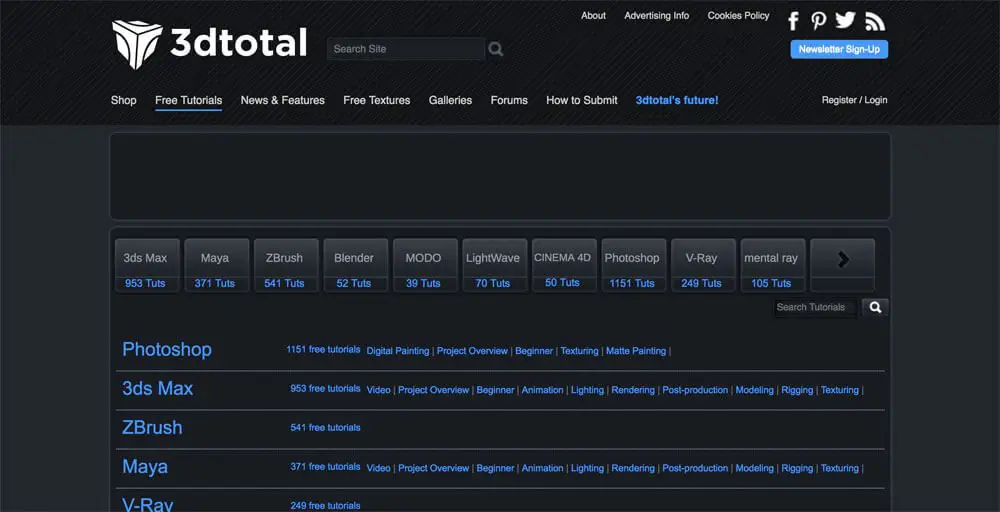
Task: Open the Cookies Policy link
Action: tap(739, 15)
